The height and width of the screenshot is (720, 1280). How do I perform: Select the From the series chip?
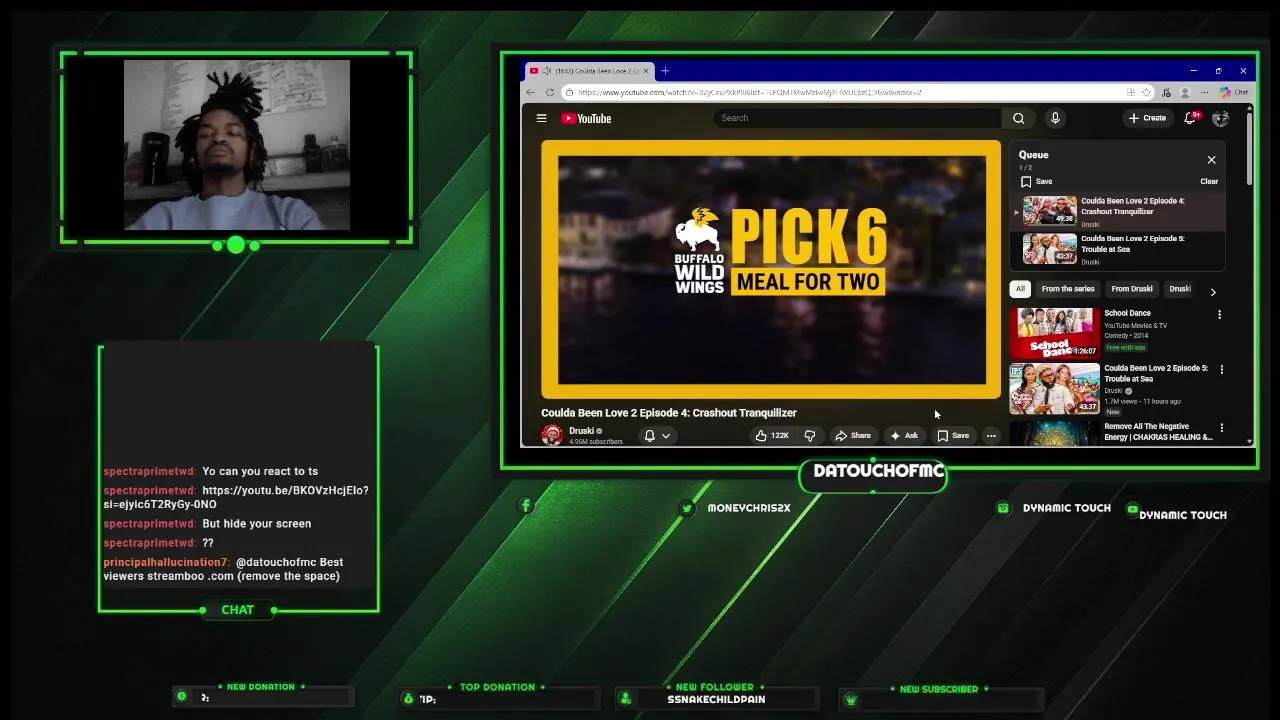[1068, 289]
